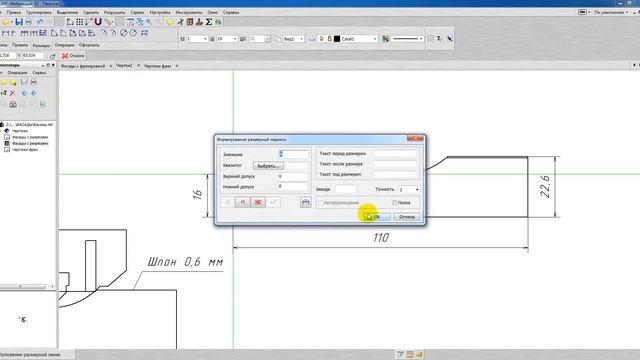Screen dimensions: 640x360
Task: Click the Текст под размером input field
Action: (x=395, y=174)
